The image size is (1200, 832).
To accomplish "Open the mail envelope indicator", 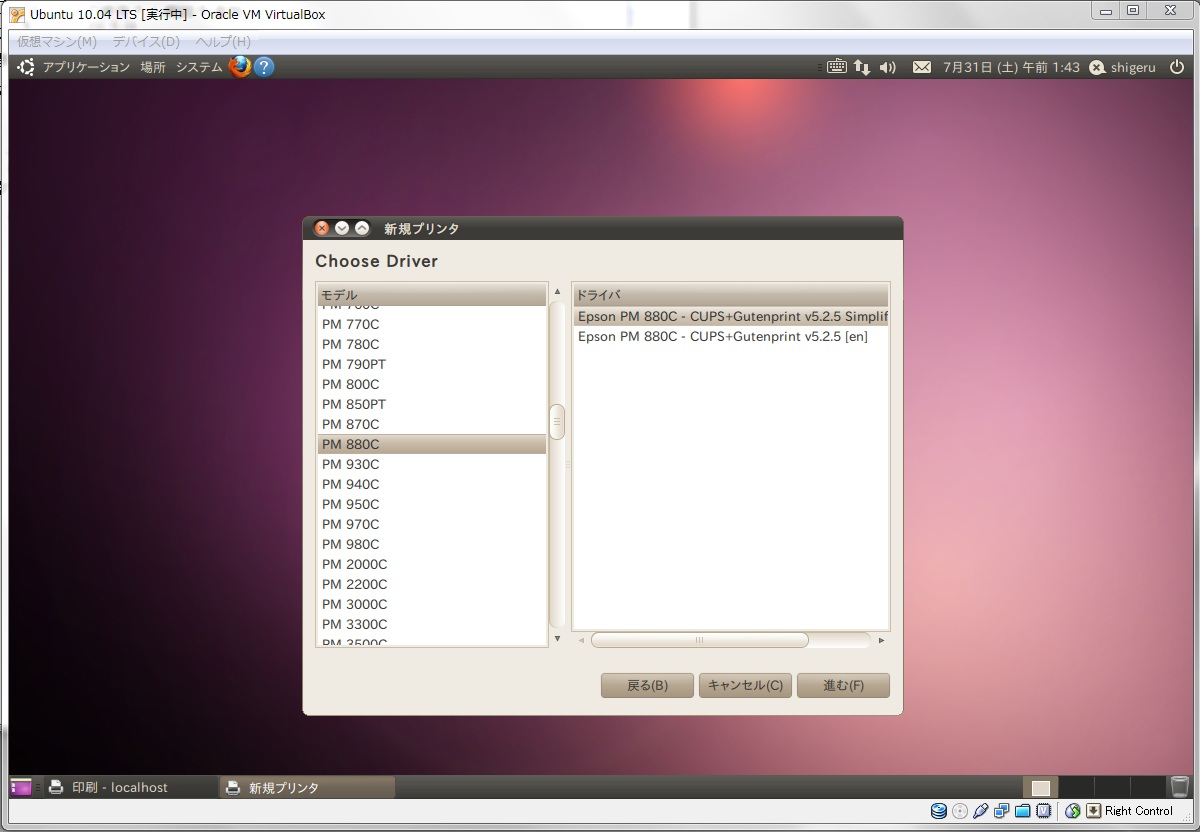I will 922,67.
